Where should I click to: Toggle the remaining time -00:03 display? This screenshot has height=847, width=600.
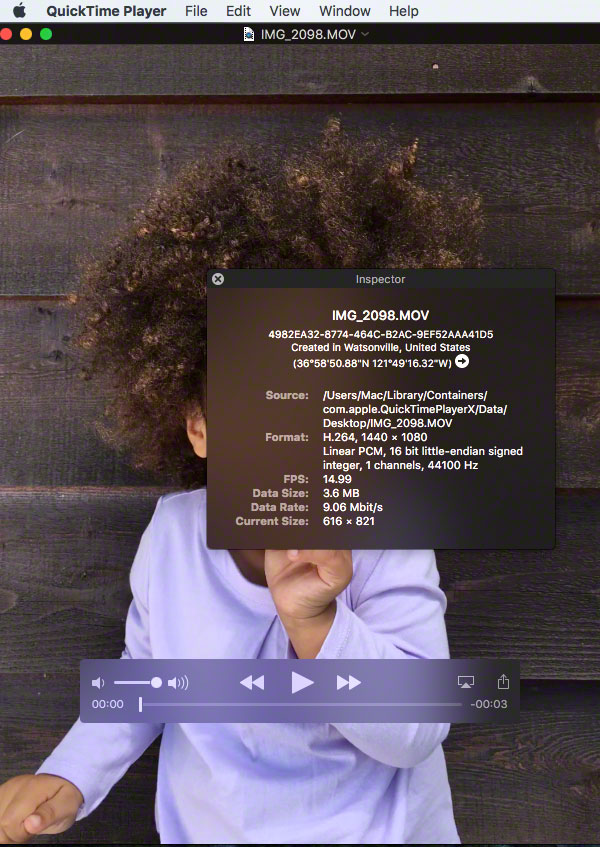point(488,704)
